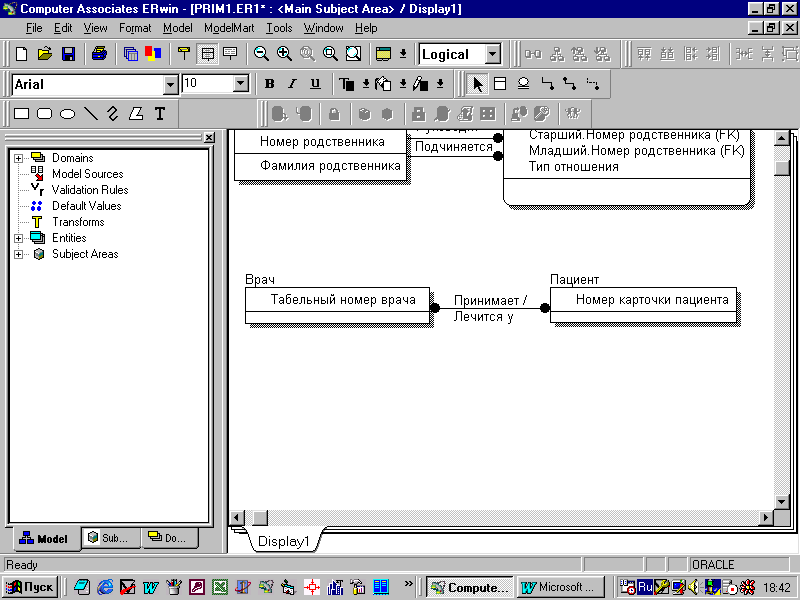Image resolution: width=800 pixels, height=600 pixels.
Task: Zoom out with minus magnifier
Action: (261, 54)
